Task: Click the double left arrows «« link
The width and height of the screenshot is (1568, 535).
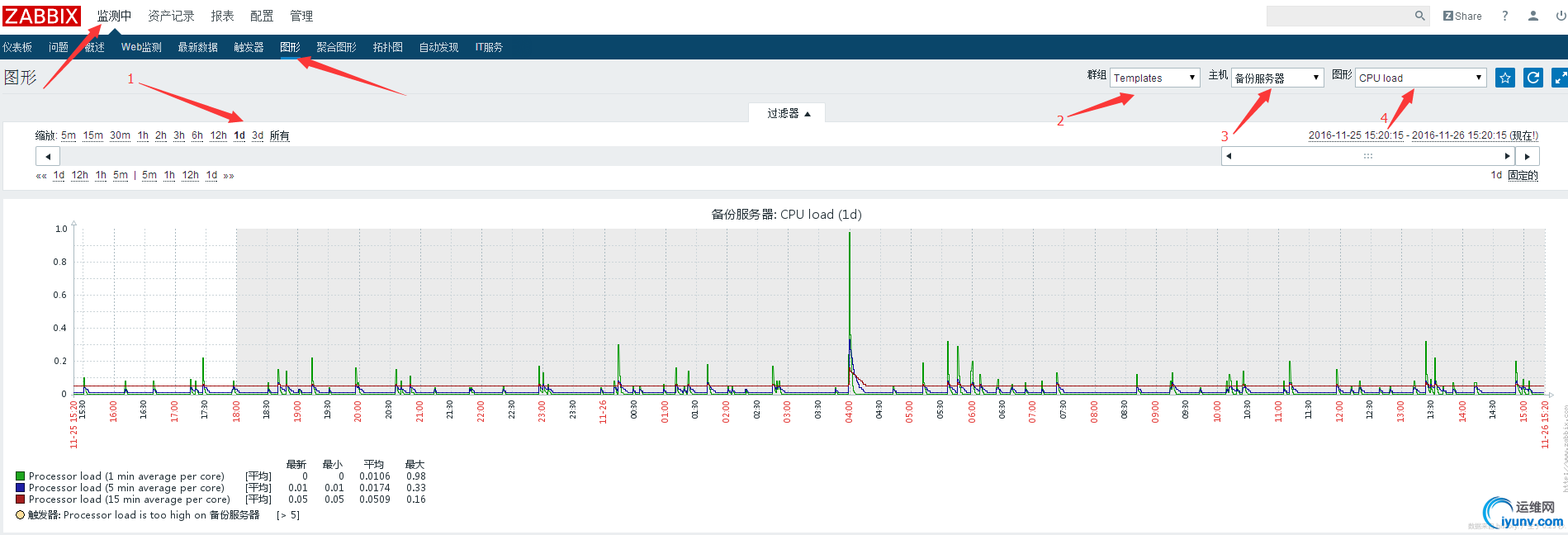Action: coord(41,176)
